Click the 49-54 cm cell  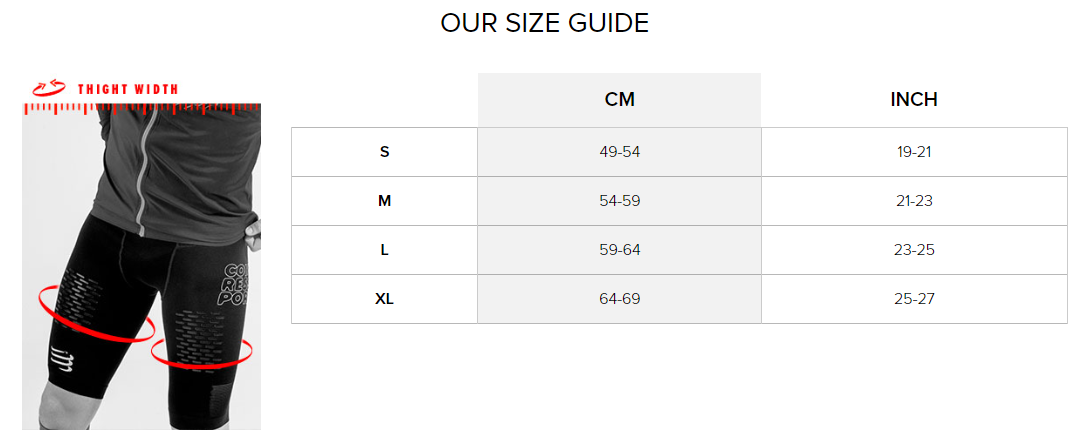(x=620, y=152)
